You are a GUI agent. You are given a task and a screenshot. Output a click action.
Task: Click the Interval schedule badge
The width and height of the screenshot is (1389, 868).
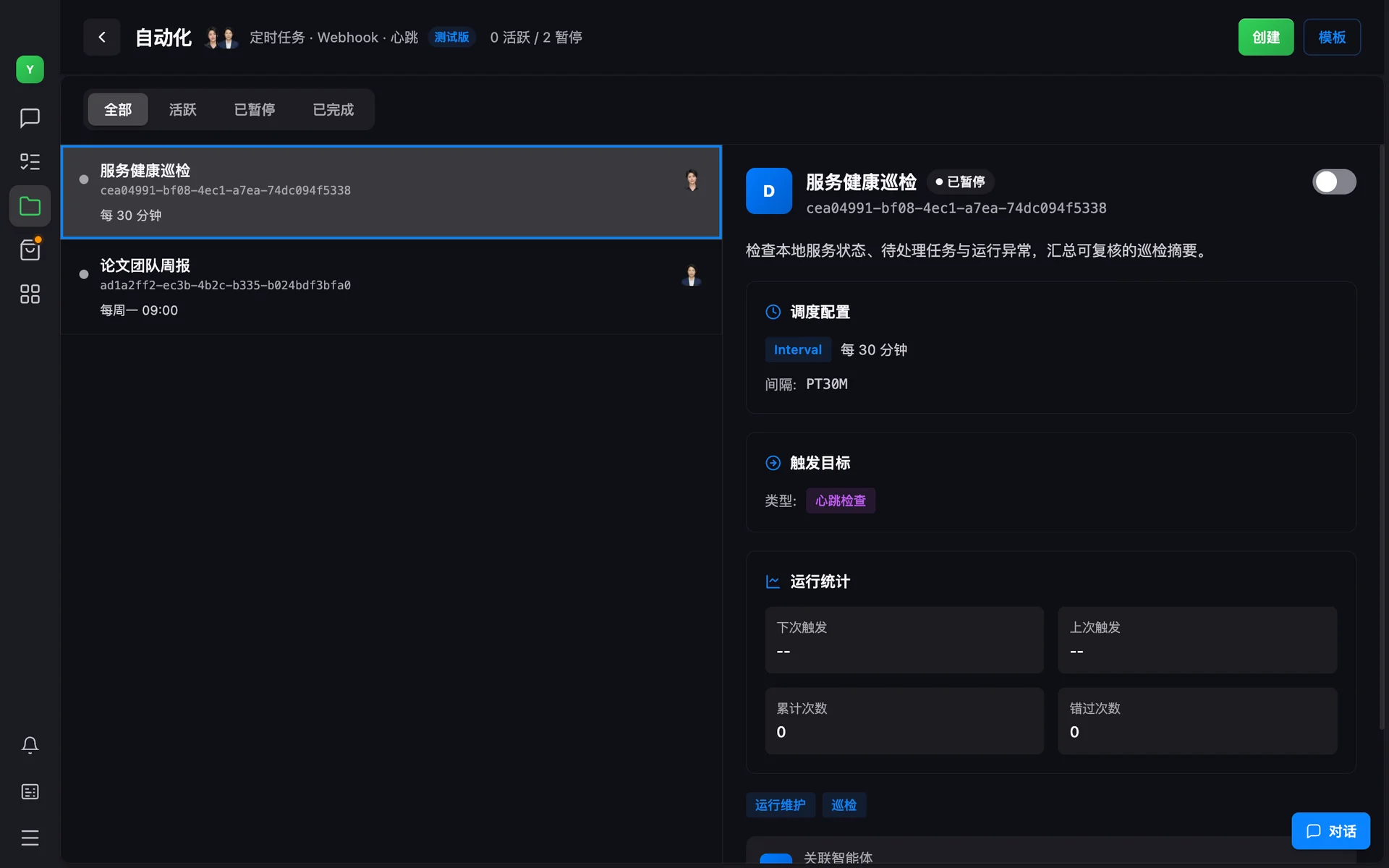pyautogui.click(x=798, y=349)
